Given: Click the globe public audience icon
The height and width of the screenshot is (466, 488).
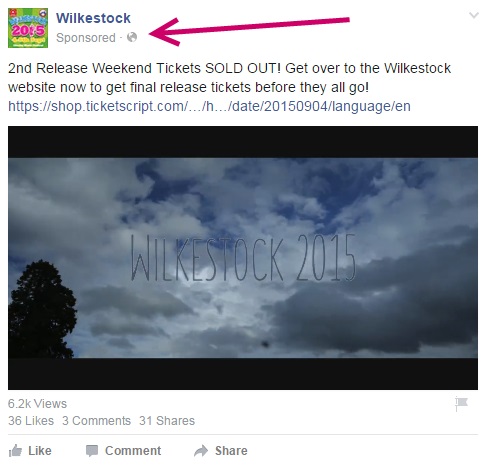Looking at the screenshot, I should tap(132, 37).
